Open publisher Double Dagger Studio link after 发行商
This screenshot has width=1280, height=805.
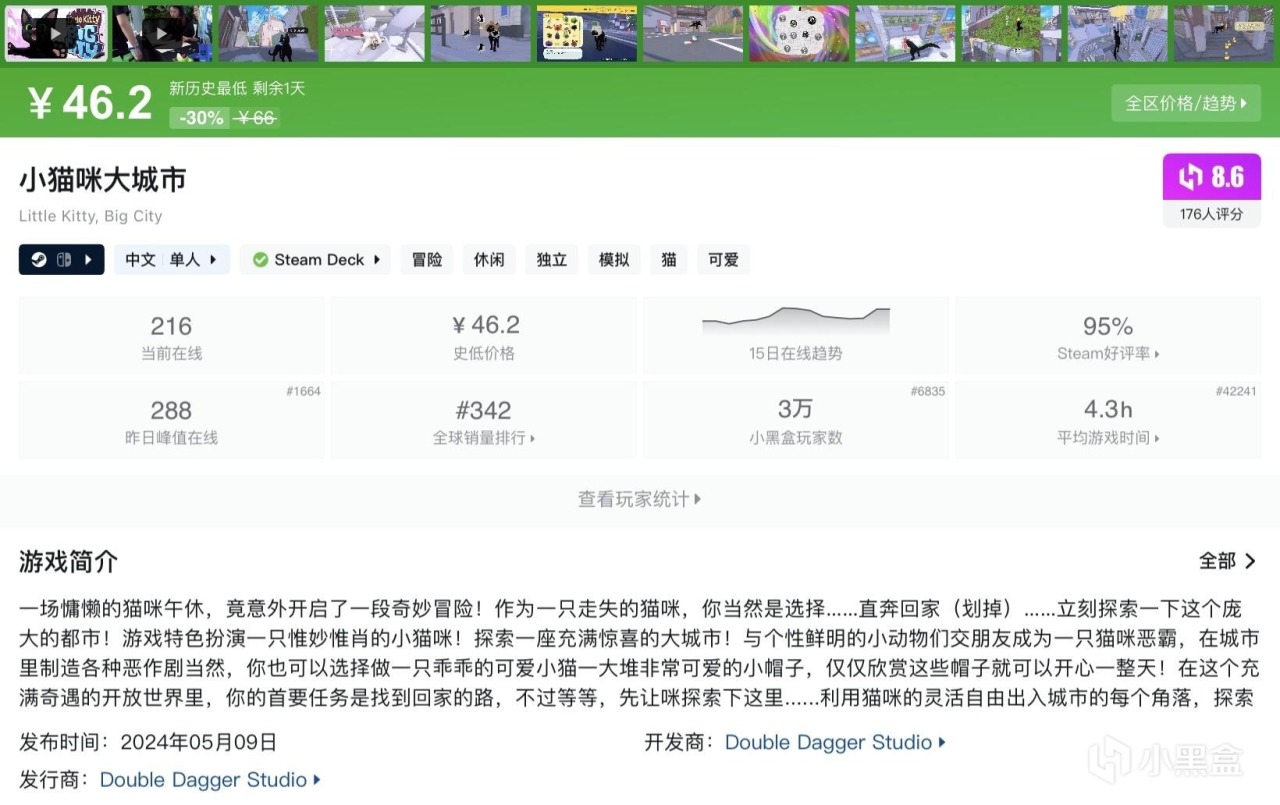210,779
